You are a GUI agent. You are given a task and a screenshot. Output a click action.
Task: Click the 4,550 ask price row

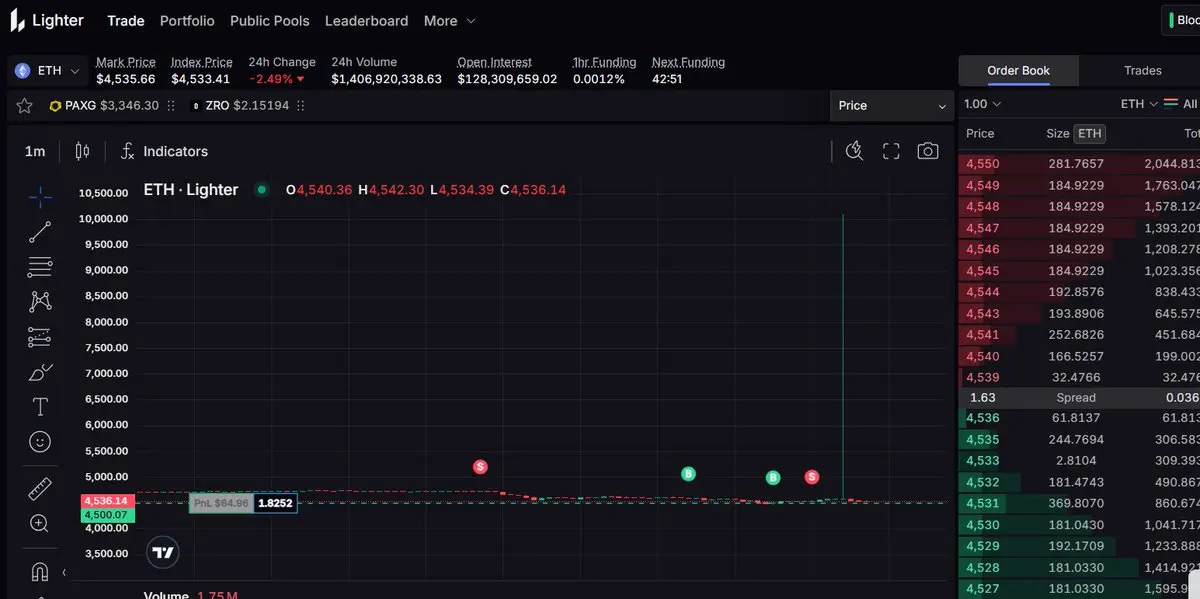(1079, 164)
